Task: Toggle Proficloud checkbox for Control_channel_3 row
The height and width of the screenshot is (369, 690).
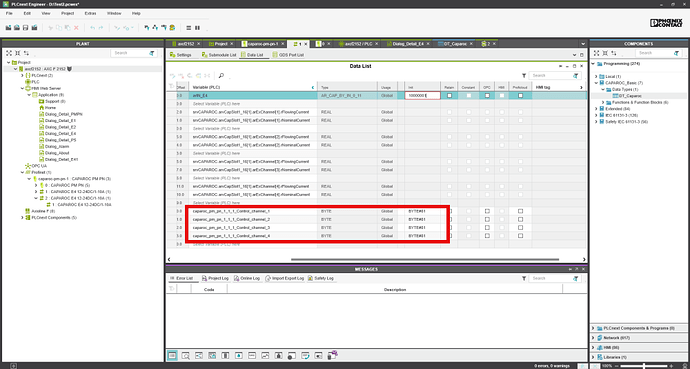Action: tap(521, 228)
